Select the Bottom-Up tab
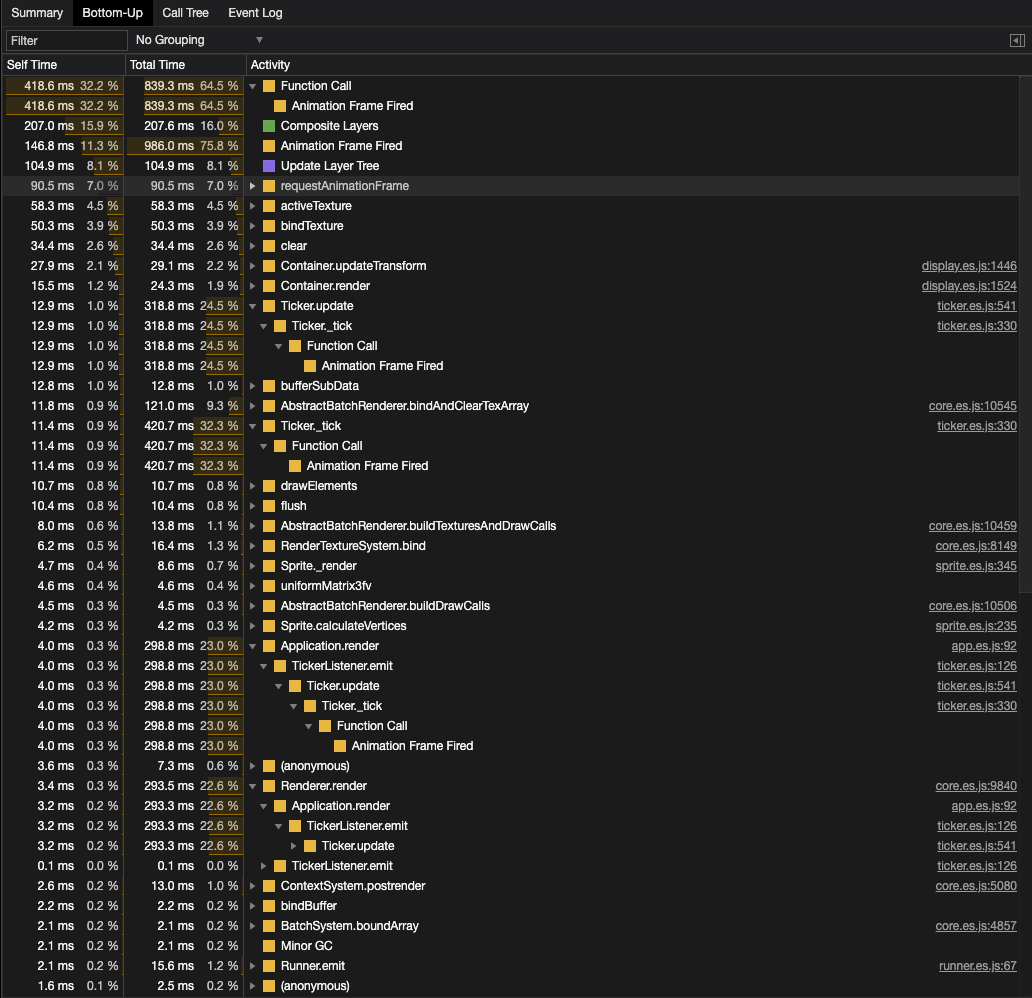Viewport: 1032px width, 998px height. coord(113,13)
